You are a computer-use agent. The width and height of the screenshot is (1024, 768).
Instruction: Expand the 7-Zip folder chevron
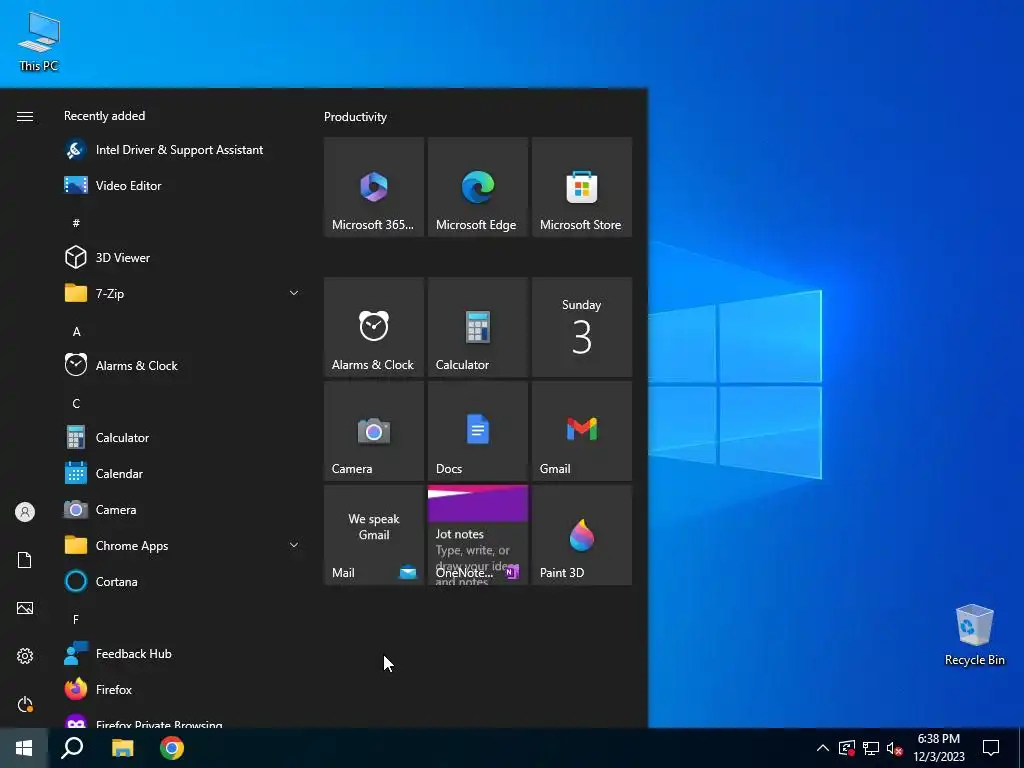point(294,293)
